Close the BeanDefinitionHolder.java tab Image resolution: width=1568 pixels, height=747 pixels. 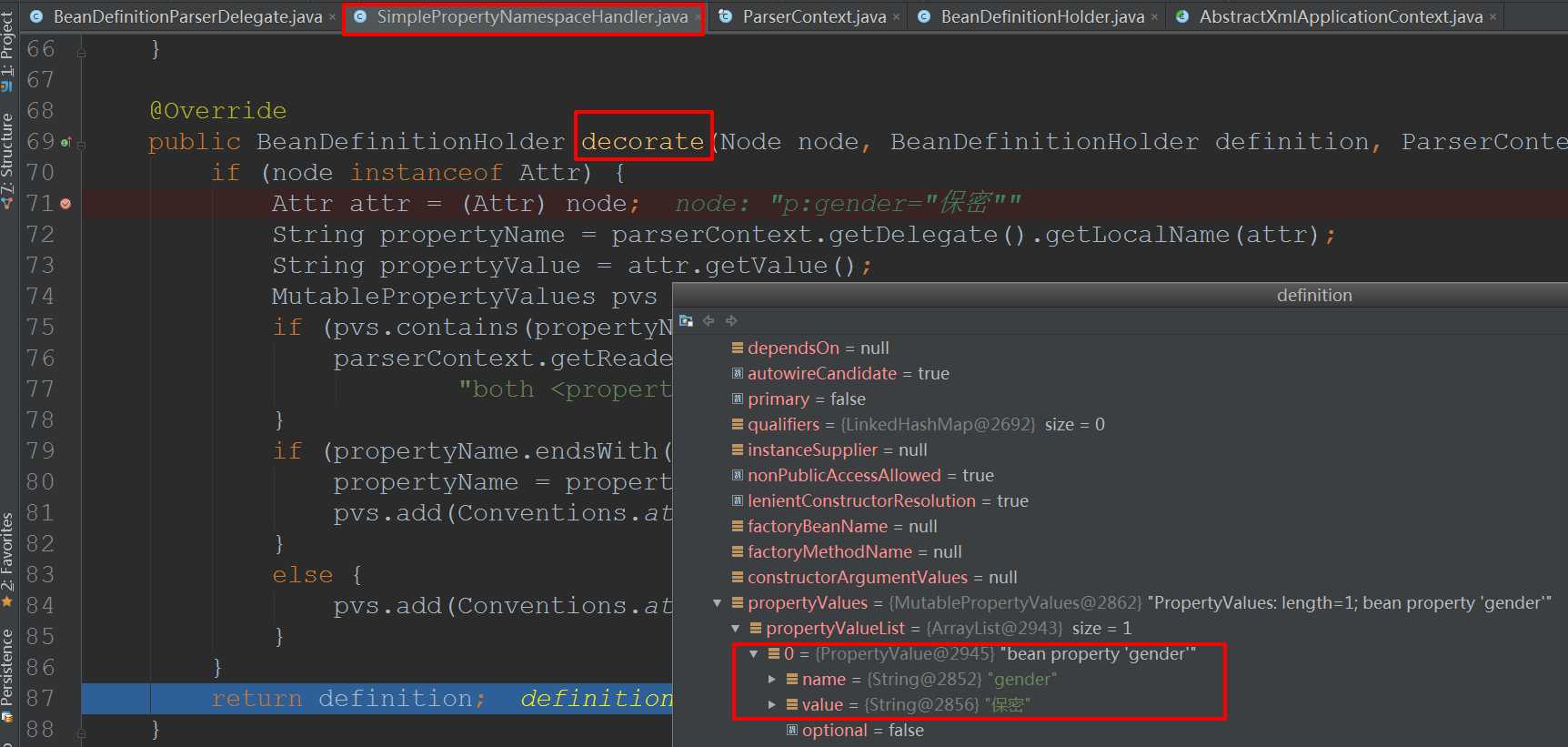[1154, 17]
